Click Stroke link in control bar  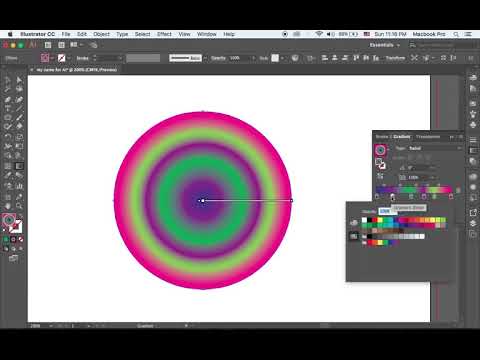coord(83,58)
